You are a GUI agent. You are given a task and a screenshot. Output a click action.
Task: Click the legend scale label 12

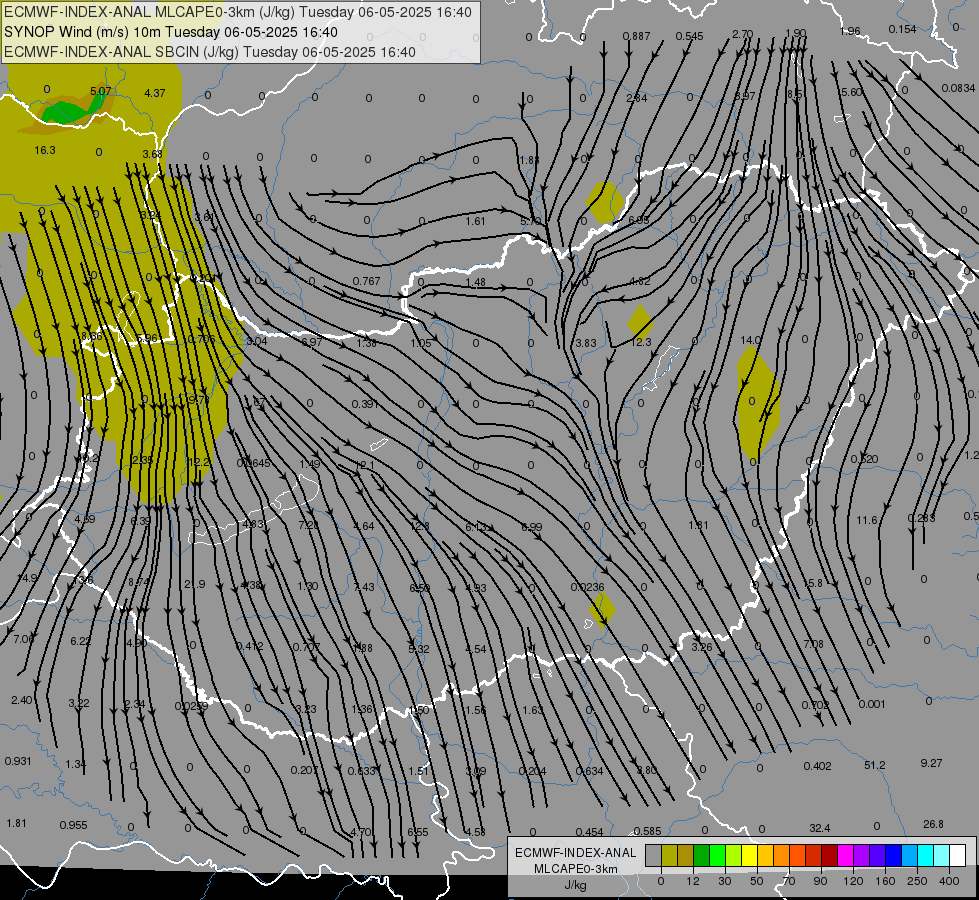pyautogui.click(x=693, y=881)
